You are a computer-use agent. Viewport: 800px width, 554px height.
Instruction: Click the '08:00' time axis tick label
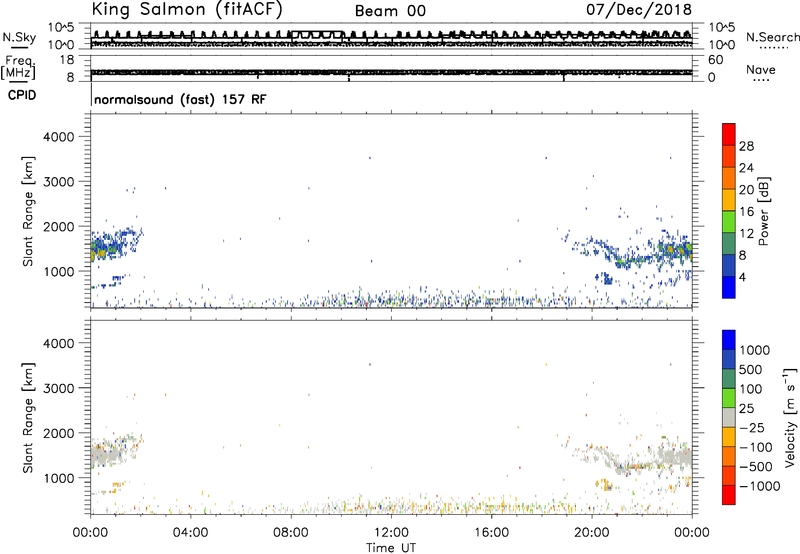[x=291, y=533]
